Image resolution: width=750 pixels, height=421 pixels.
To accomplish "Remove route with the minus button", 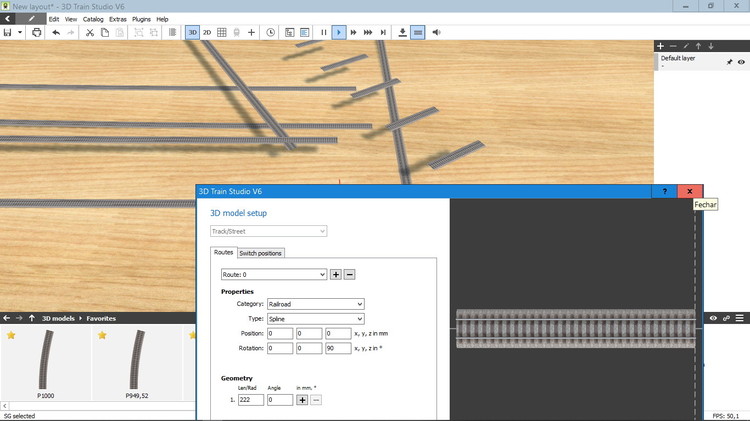I will 350,275.
